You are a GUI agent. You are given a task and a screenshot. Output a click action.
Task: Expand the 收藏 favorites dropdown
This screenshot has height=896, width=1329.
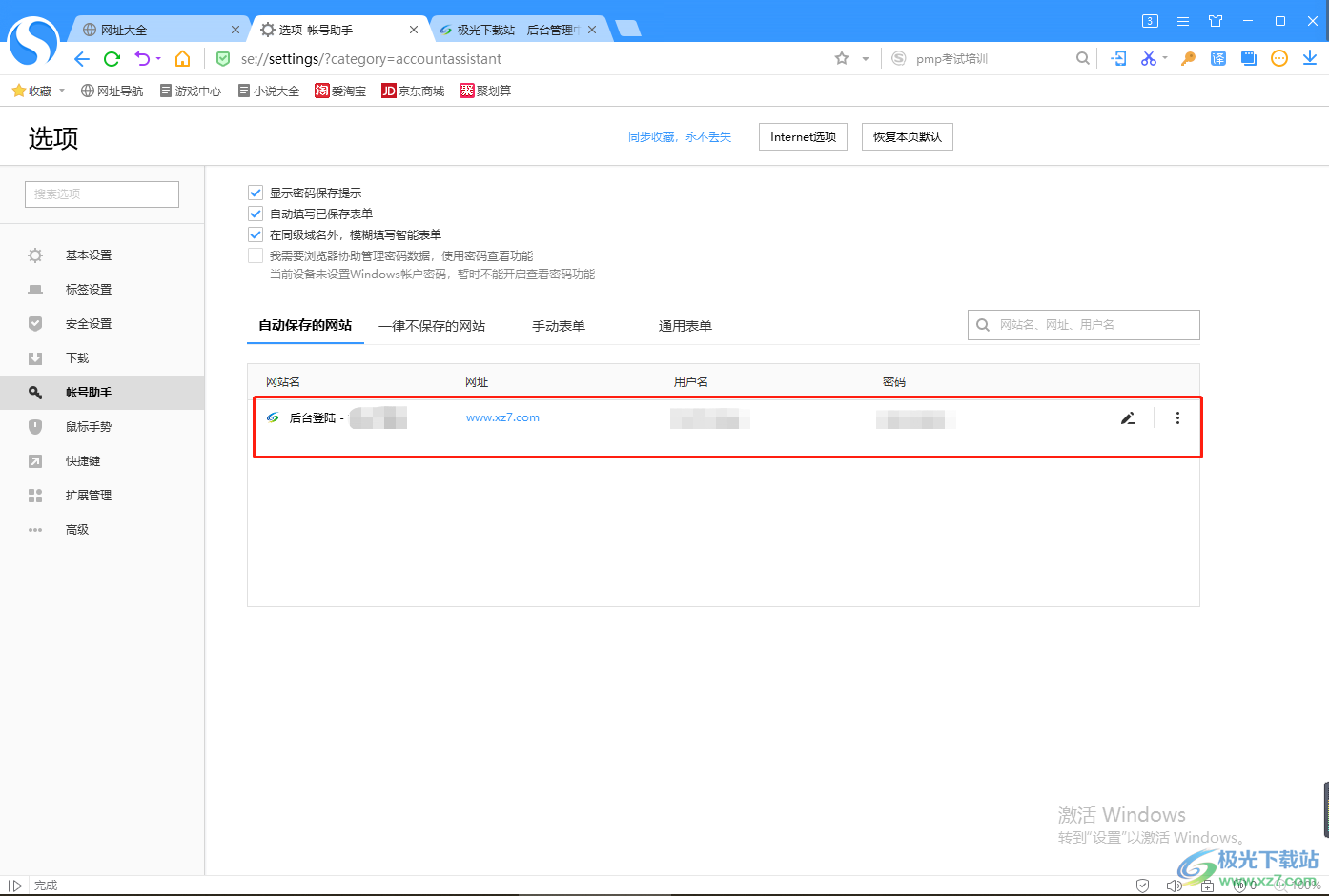coord(62,91)
